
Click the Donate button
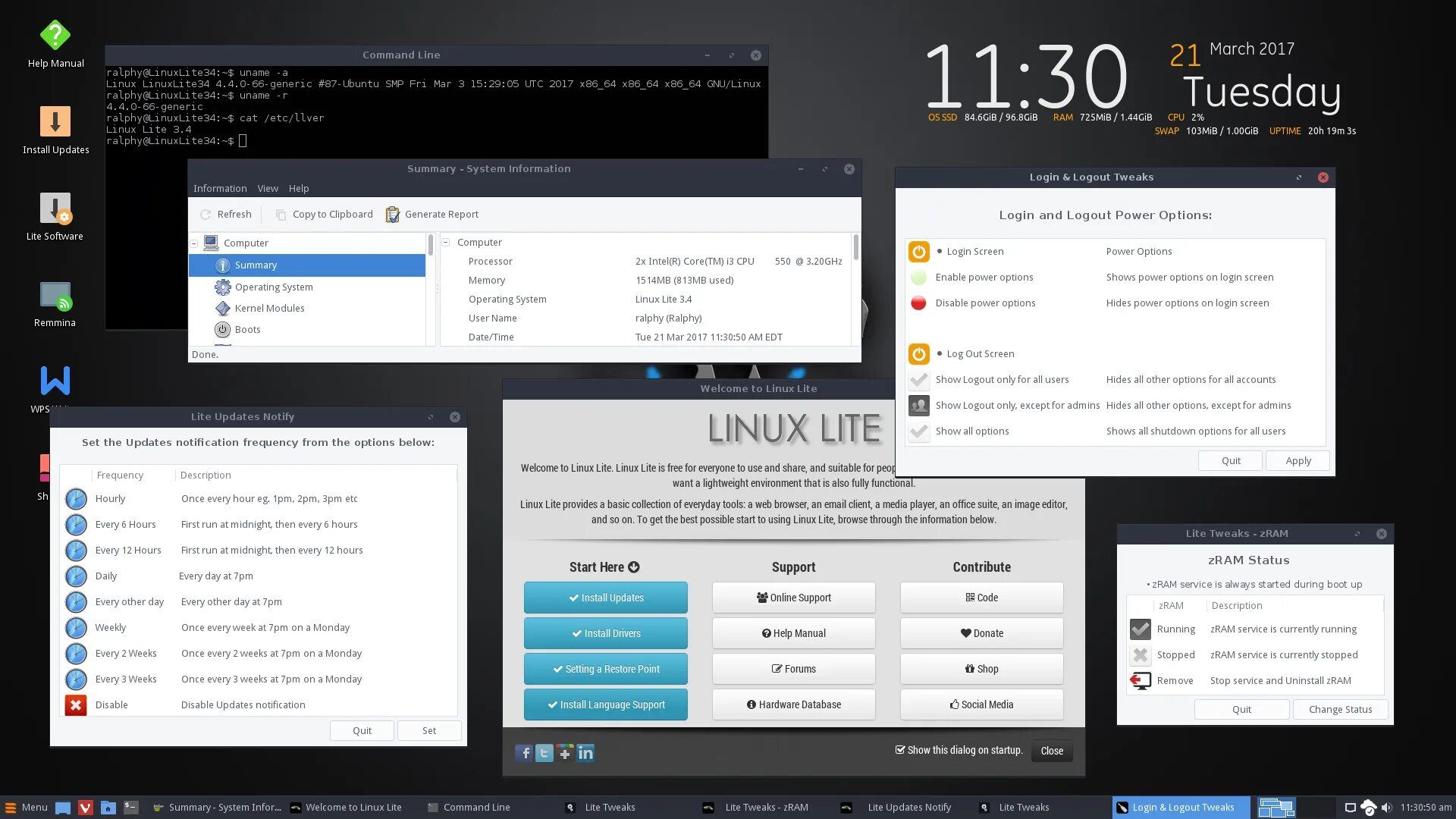click(982, 634)
